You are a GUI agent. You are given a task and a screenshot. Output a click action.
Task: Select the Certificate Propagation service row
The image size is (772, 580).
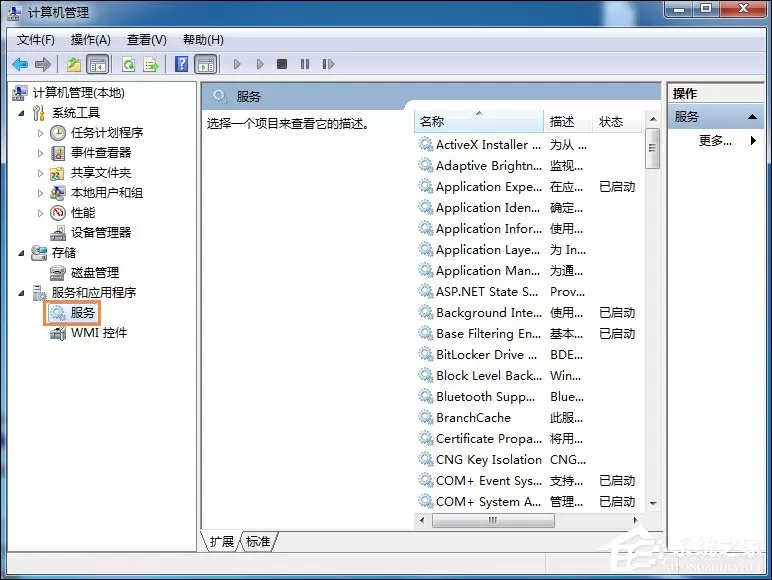(529, 439)
